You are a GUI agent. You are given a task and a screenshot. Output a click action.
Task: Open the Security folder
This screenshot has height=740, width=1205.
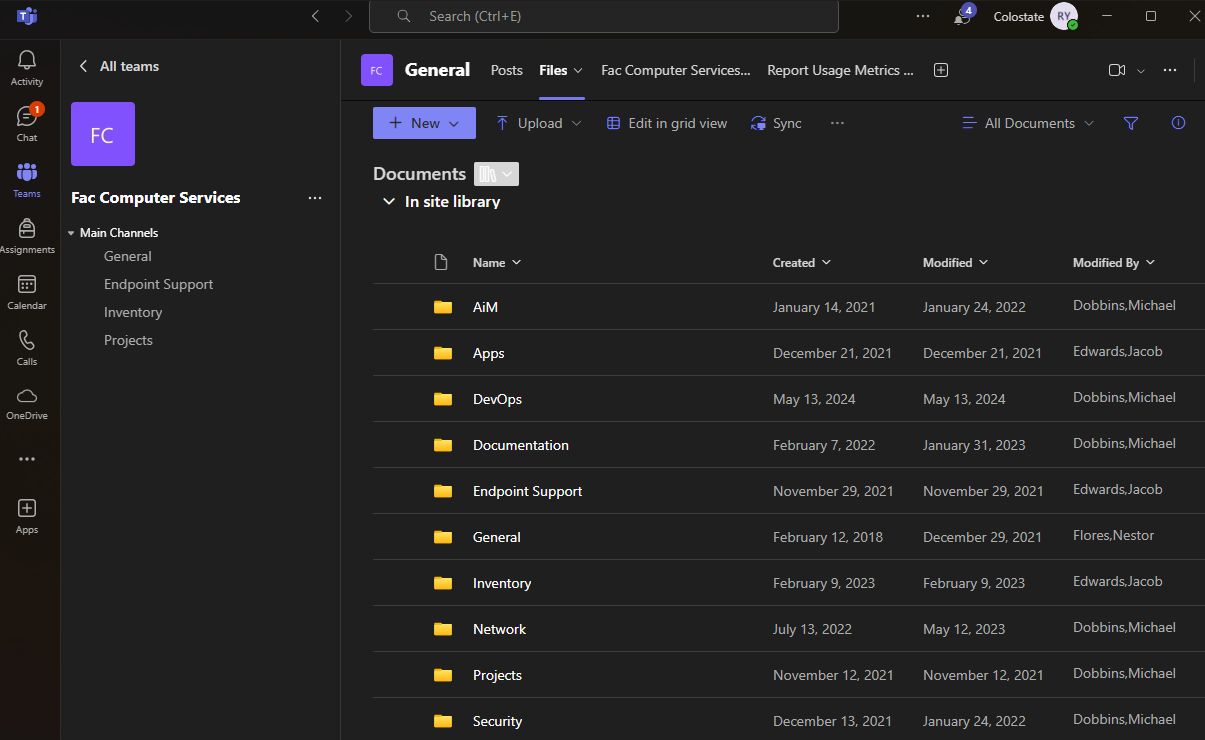pyautogui.click(x=498, y=721)
